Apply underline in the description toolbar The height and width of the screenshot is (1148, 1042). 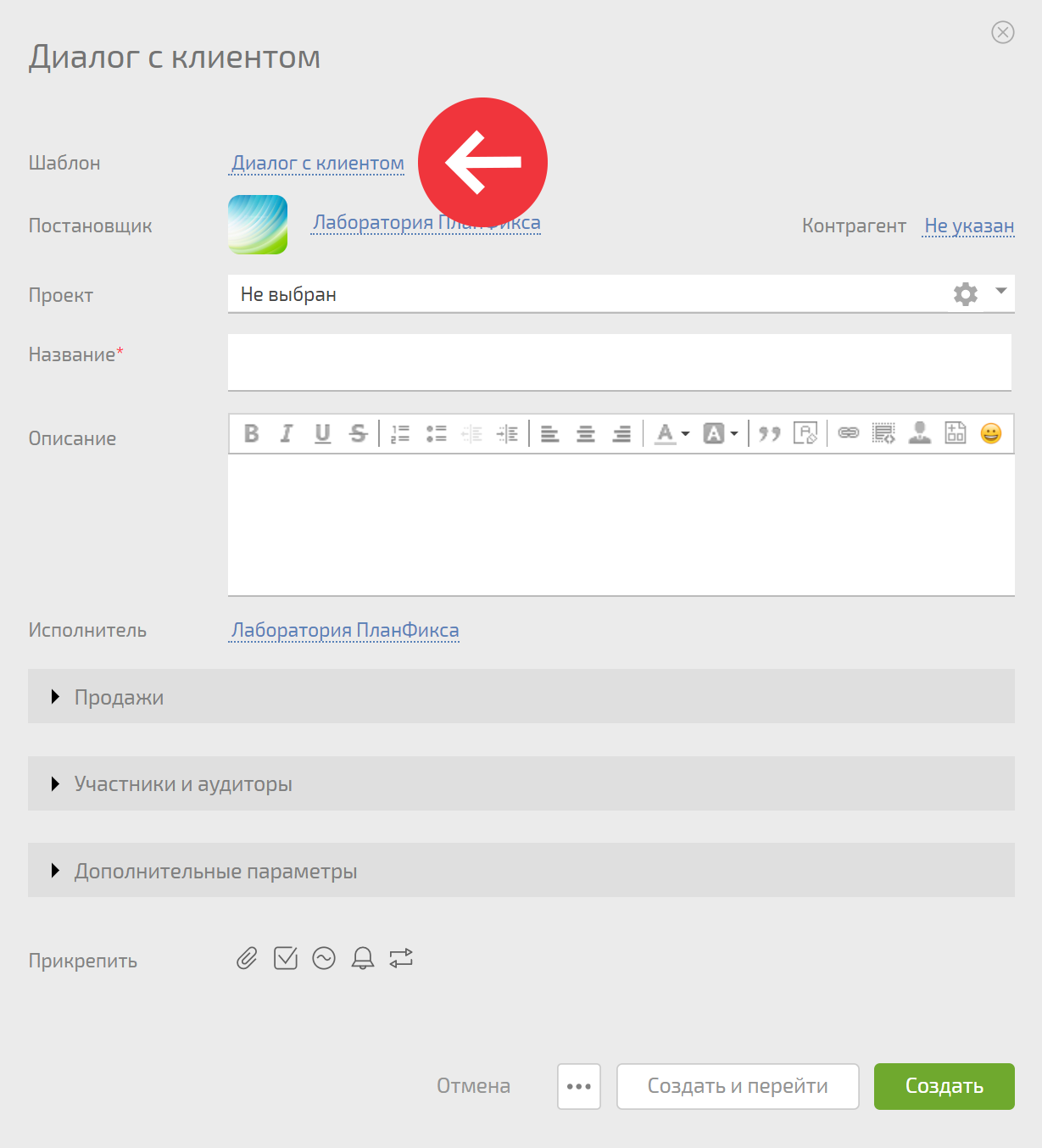[322, 433]
